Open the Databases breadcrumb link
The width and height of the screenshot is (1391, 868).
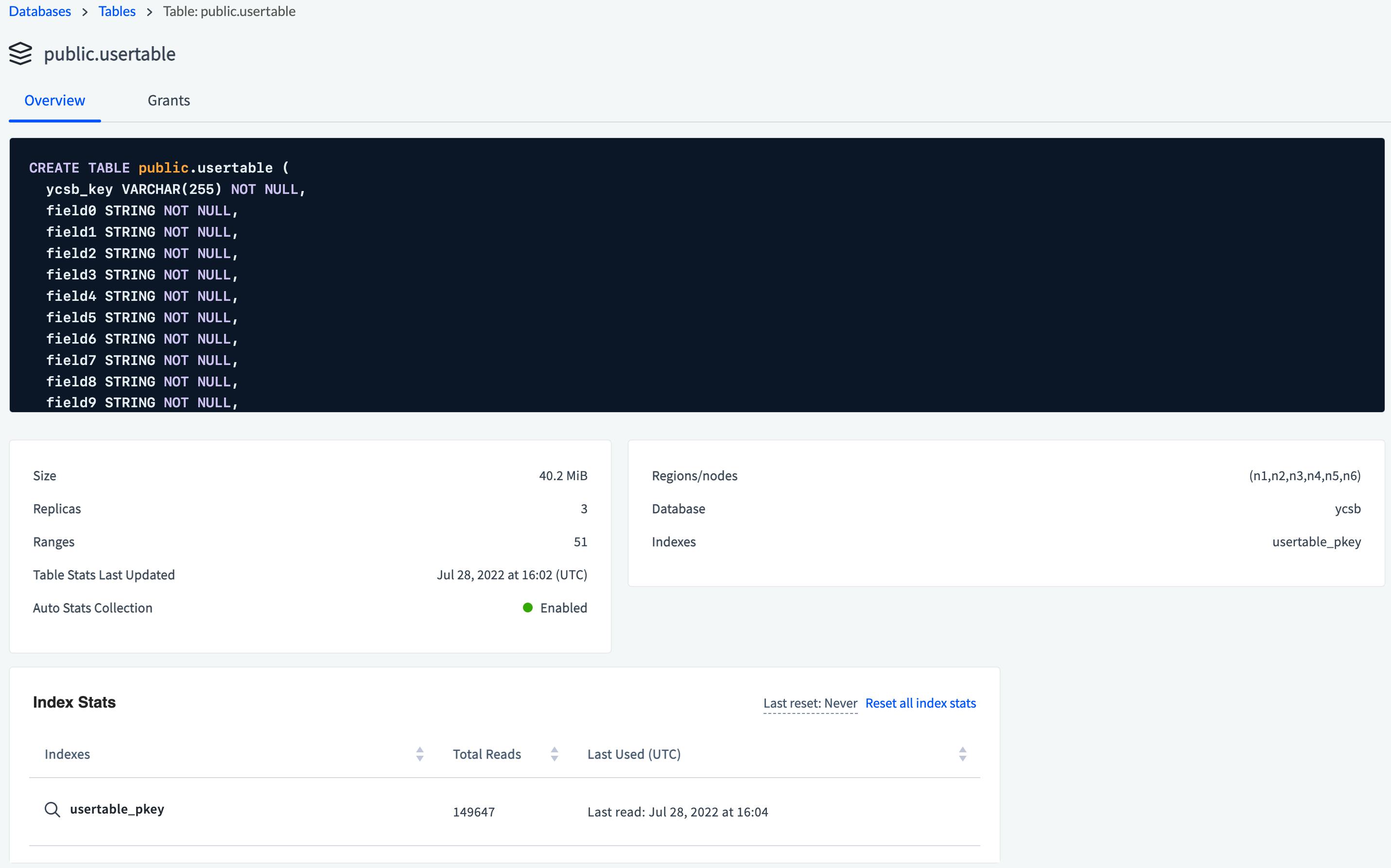coord(40,11)
